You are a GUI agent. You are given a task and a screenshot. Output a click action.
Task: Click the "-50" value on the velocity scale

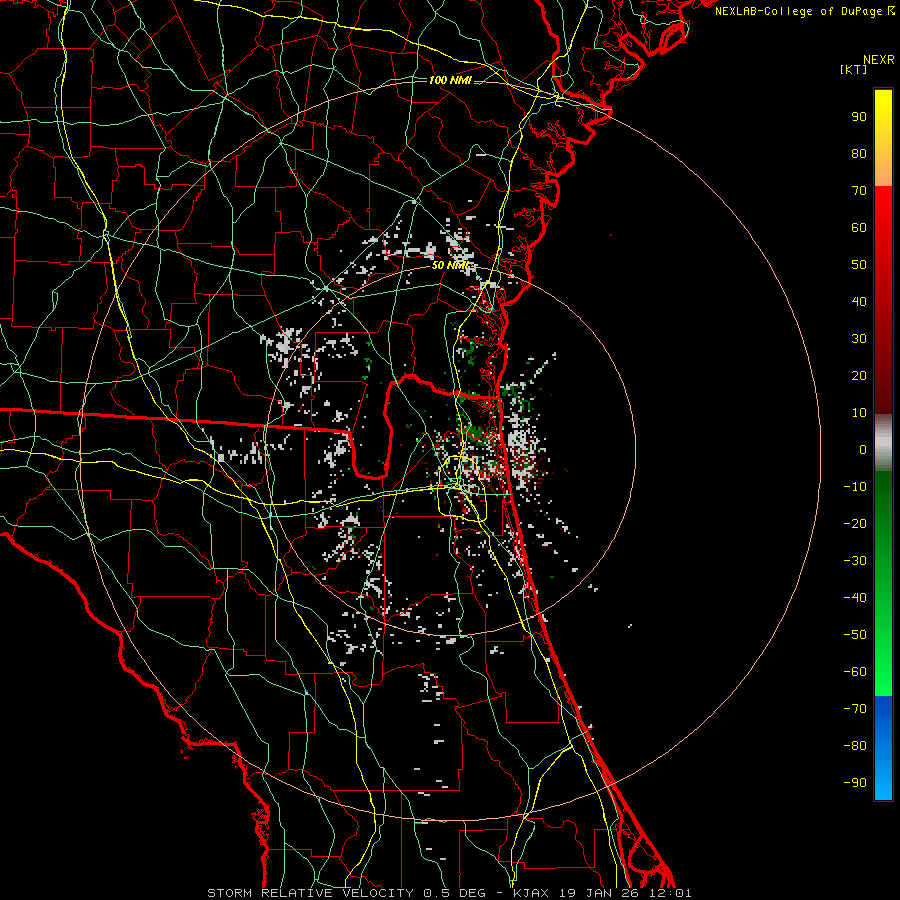tap(855, 635)
